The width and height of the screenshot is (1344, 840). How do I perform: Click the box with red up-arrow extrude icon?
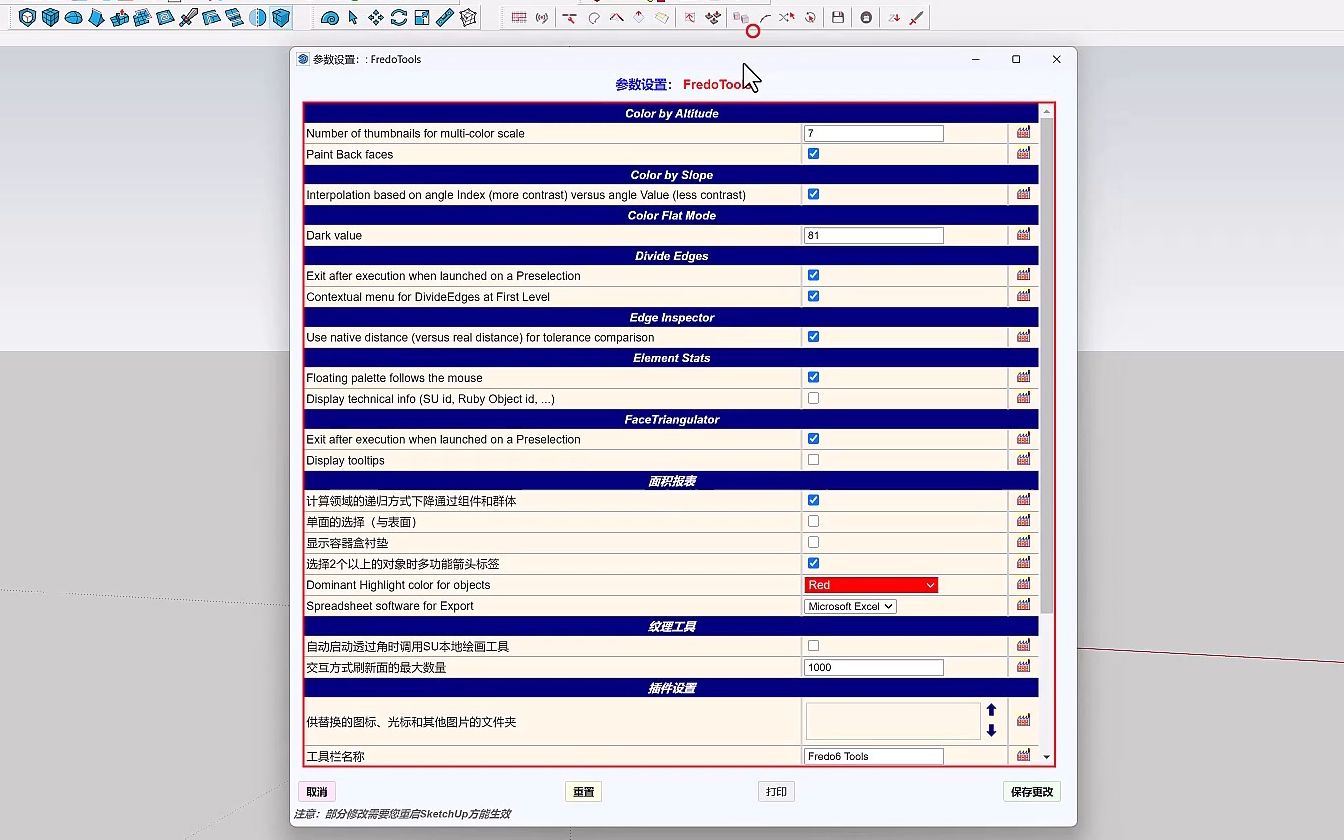(x=120, y=17)
